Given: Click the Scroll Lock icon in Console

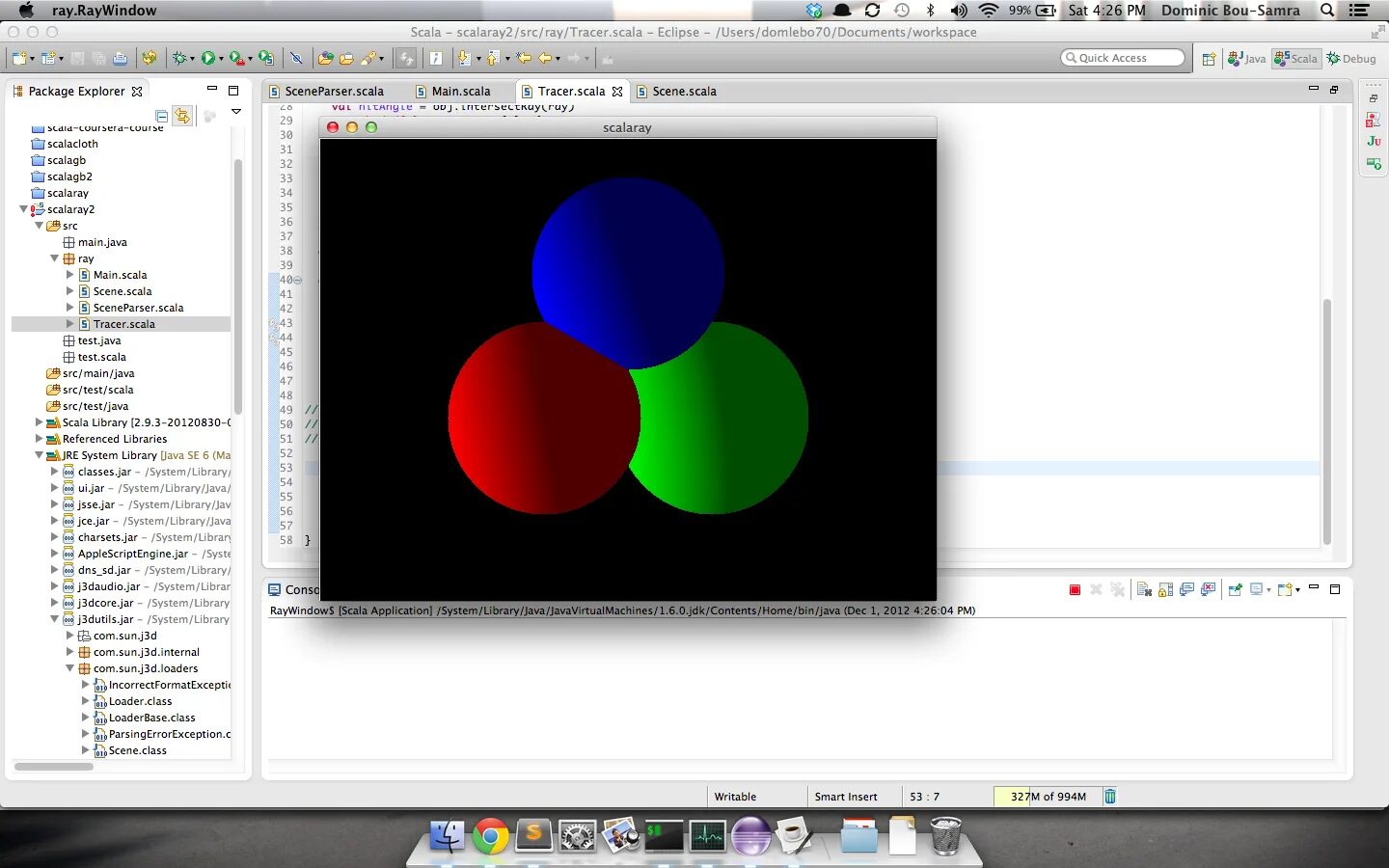Looking at the screenshot, I should (x=1165, y=589).
